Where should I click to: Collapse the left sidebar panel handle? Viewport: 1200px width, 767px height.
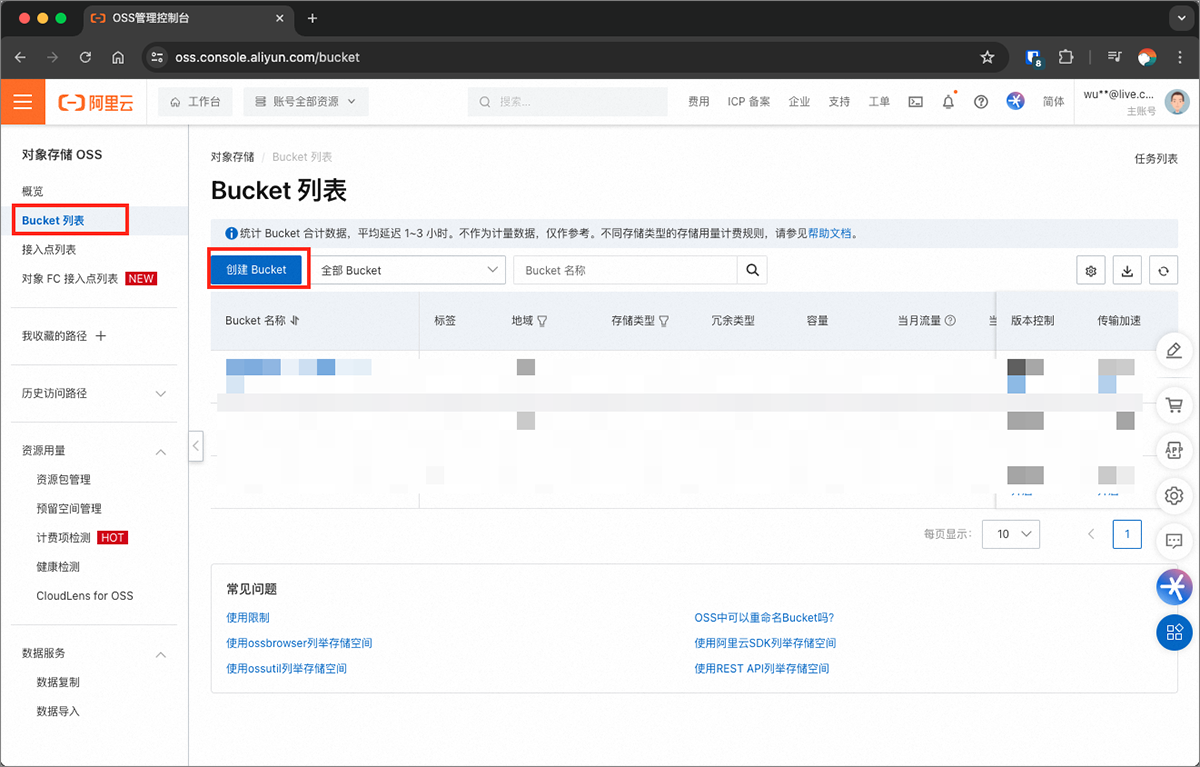tap(196, 445)
